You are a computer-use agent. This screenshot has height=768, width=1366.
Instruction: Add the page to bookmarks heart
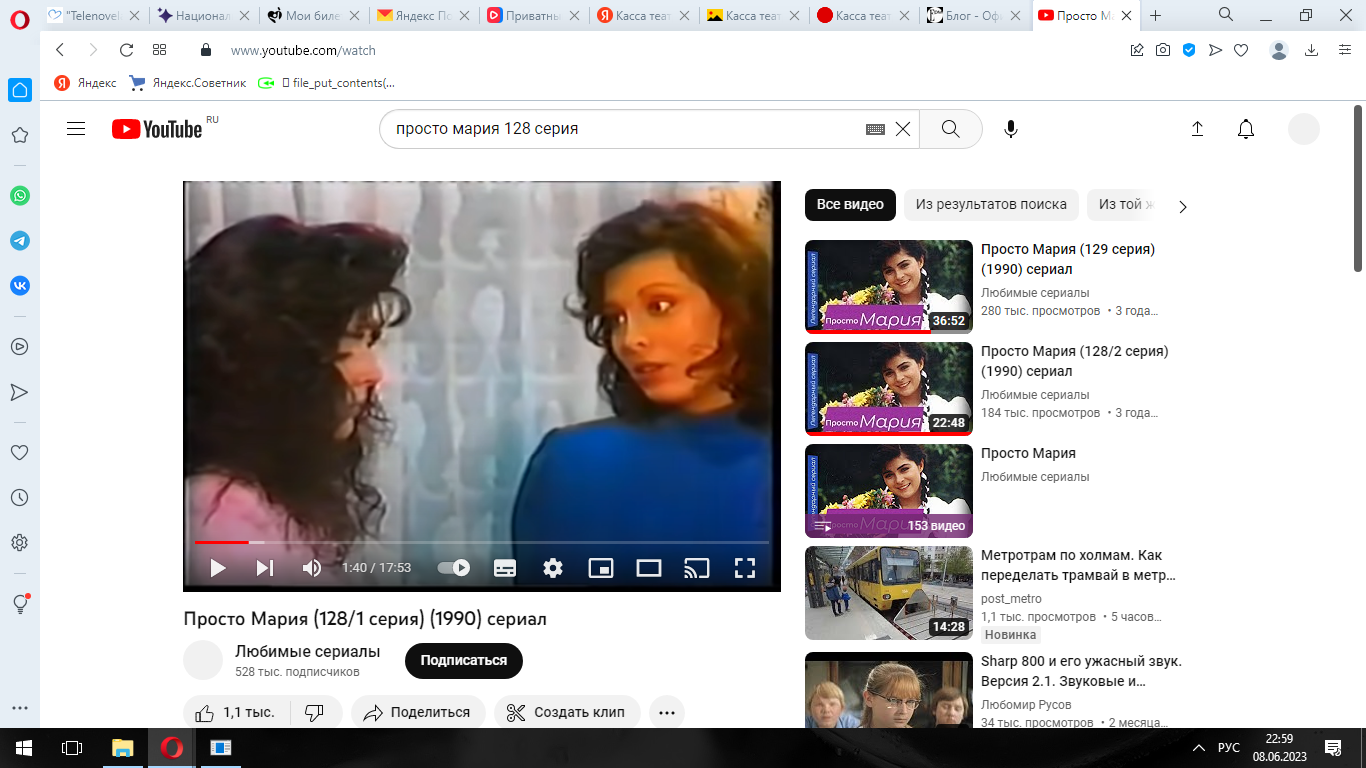point(1241,50)
